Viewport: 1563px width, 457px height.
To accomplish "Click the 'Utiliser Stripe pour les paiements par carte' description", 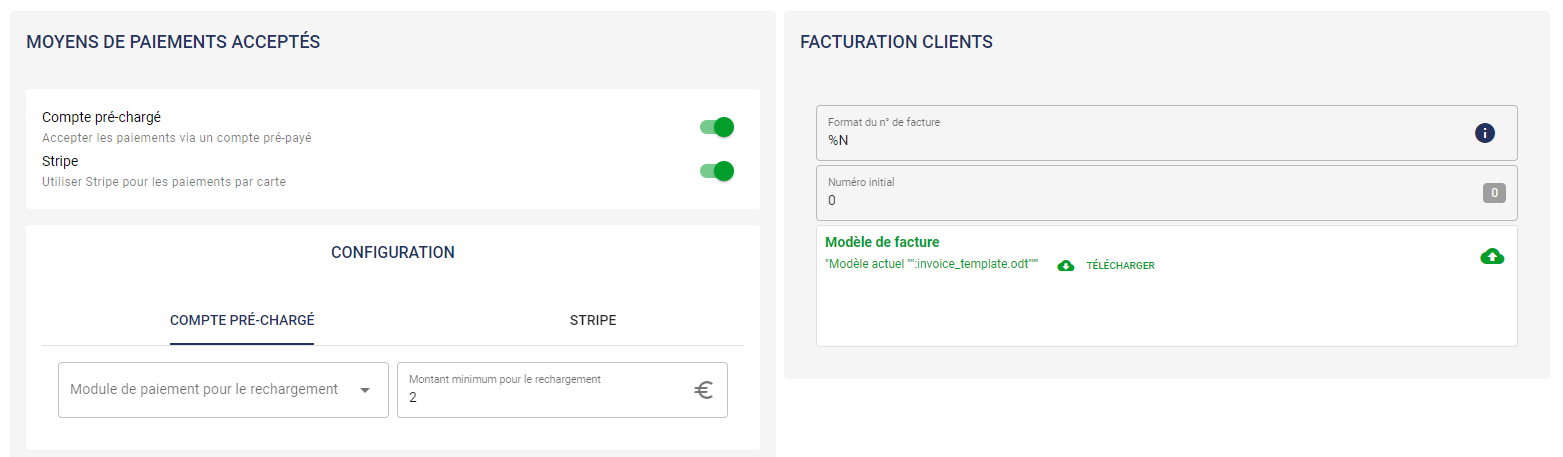I will (164, 182).
